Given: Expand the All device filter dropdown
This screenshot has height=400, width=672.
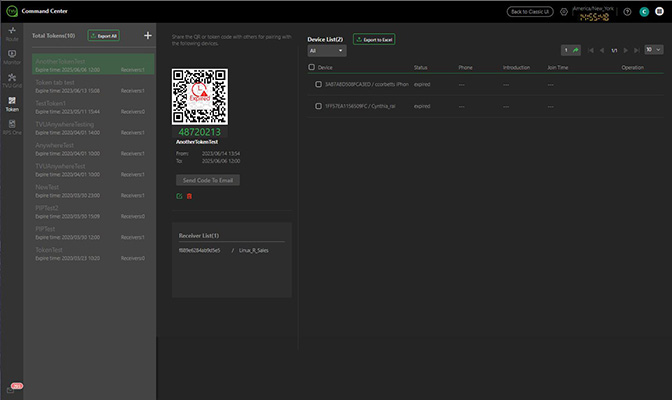Looking at the screenshot, I should (326, 50).
